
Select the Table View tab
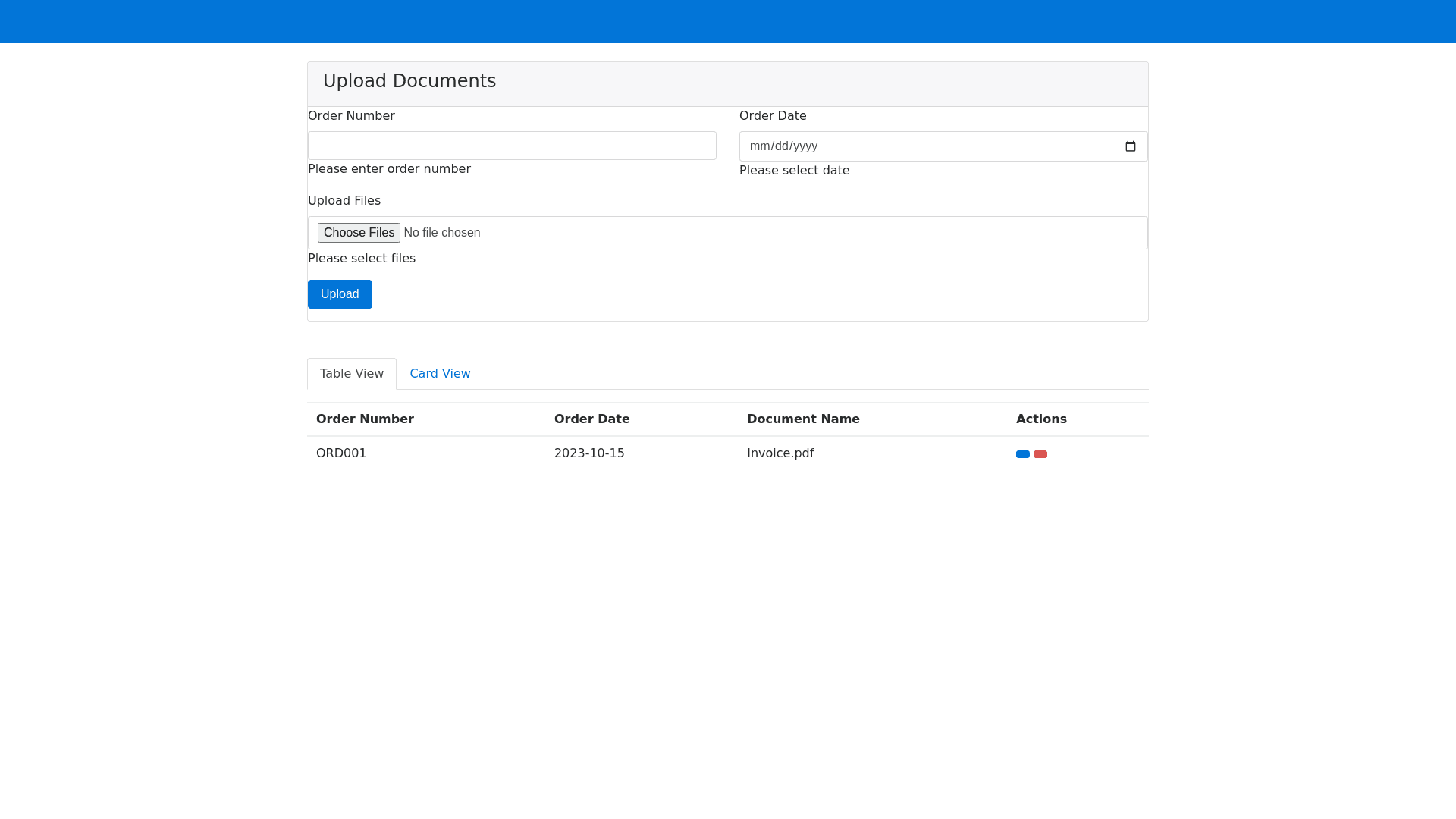click(x=352, y=374)
